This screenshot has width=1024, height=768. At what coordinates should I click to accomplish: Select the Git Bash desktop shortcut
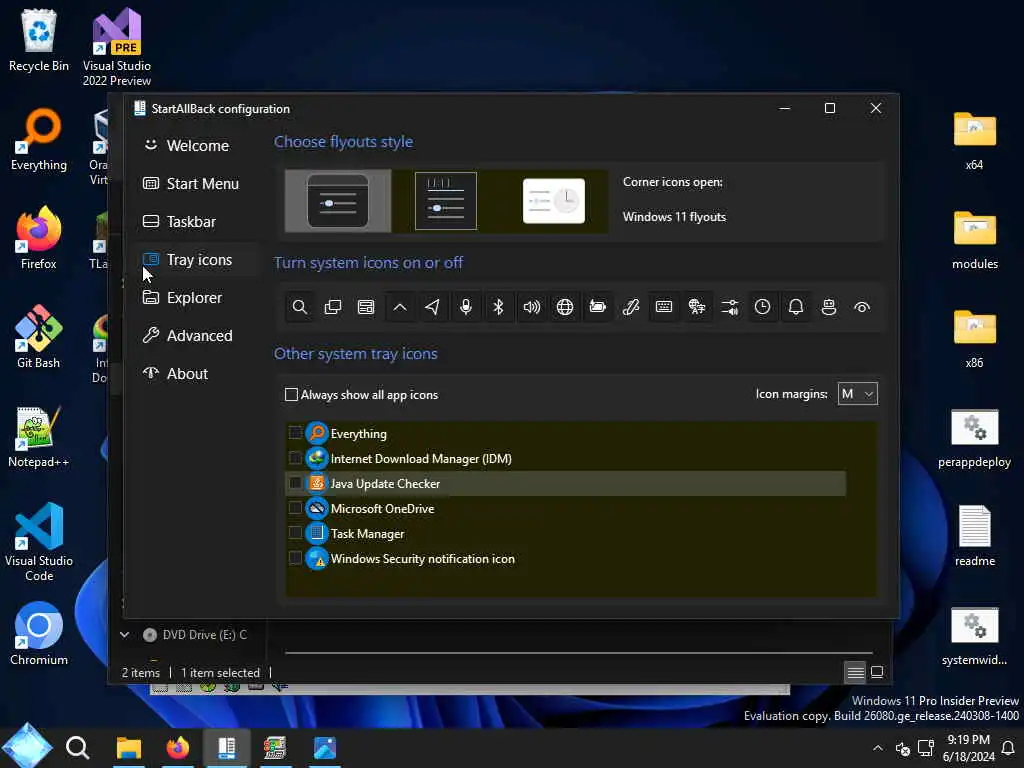click(x=39, y=337)
